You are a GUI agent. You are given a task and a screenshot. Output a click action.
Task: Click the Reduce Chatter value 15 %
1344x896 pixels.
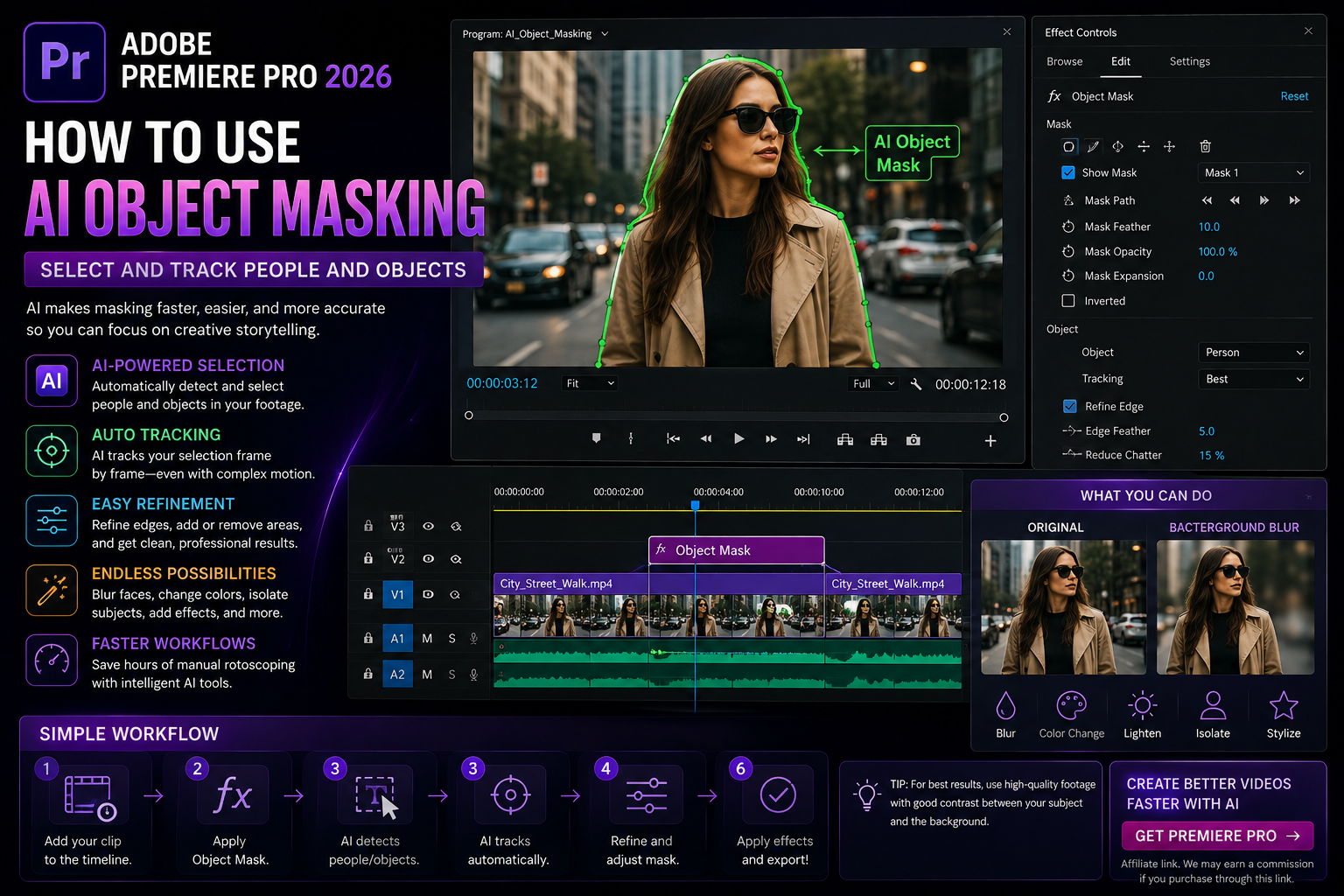[1212, 455]
